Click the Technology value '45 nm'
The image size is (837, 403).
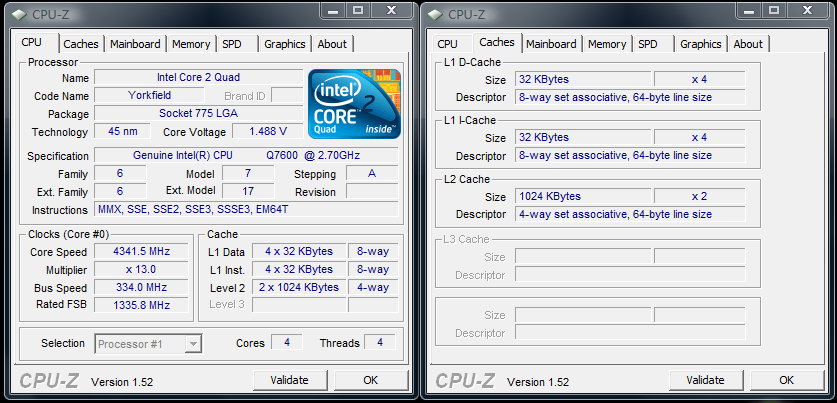pos(123,131)
